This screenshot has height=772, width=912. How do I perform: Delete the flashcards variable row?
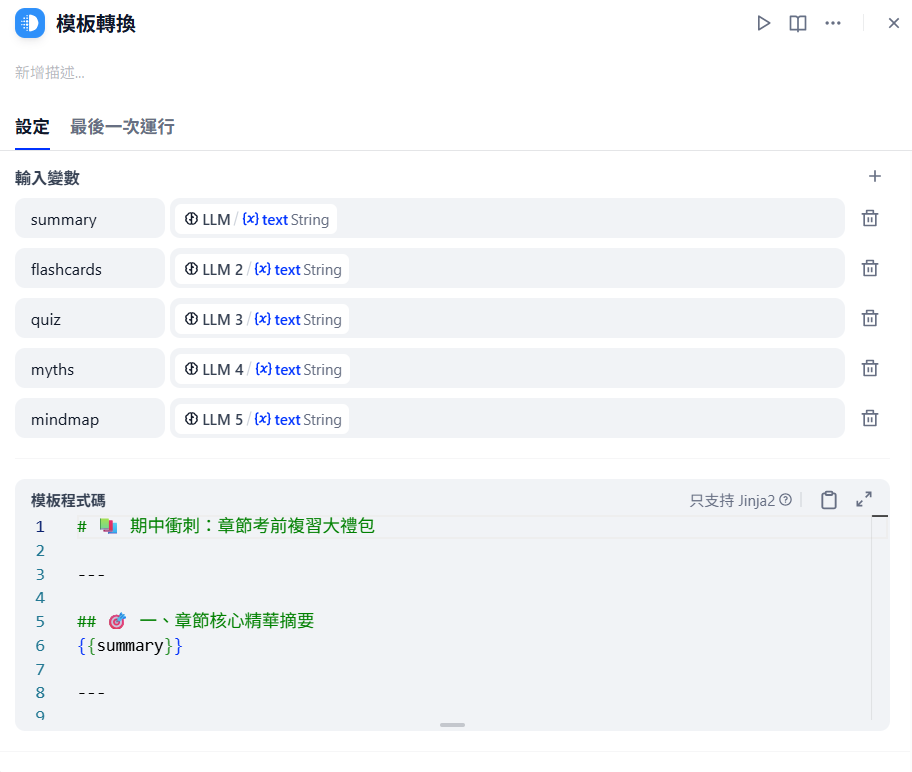870,268
